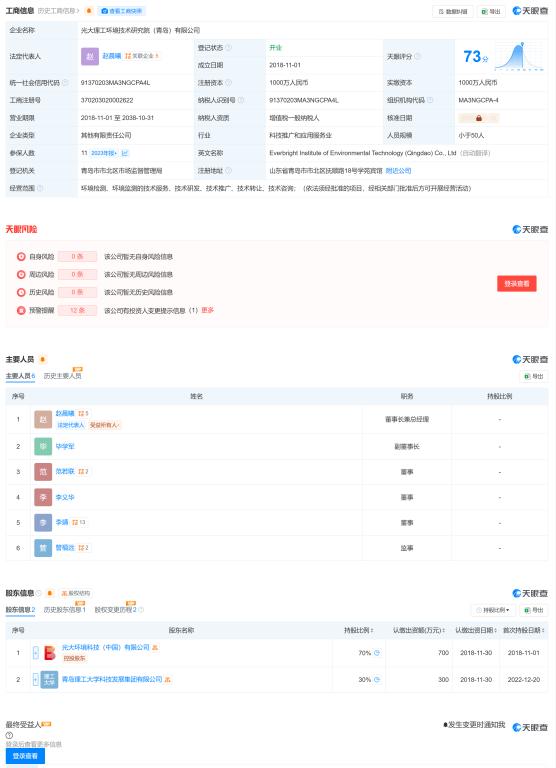
Task: Expand the 光大环境科技（中国）有限公司 shareholder row
Action: click(36, 653)
